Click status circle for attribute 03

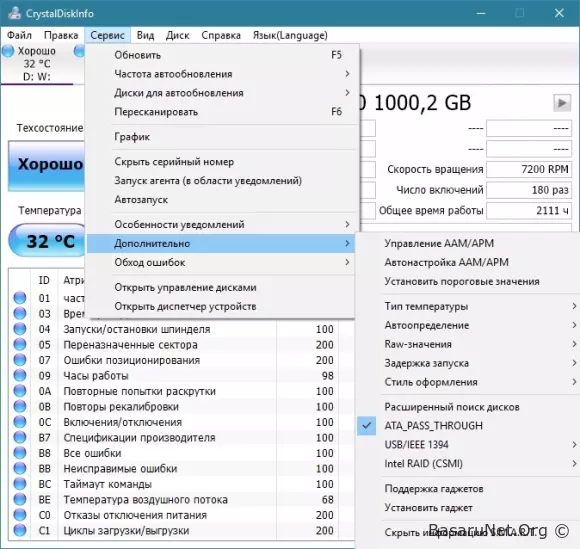20,313
